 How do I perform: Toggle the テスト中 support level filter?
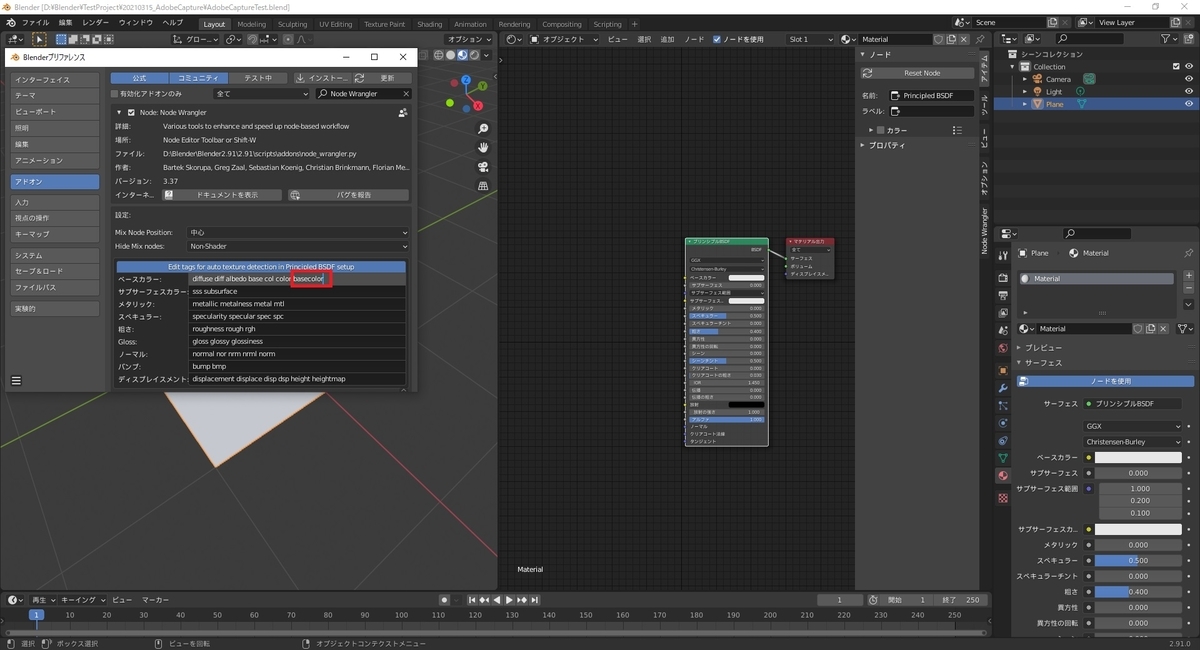[258, 78]
